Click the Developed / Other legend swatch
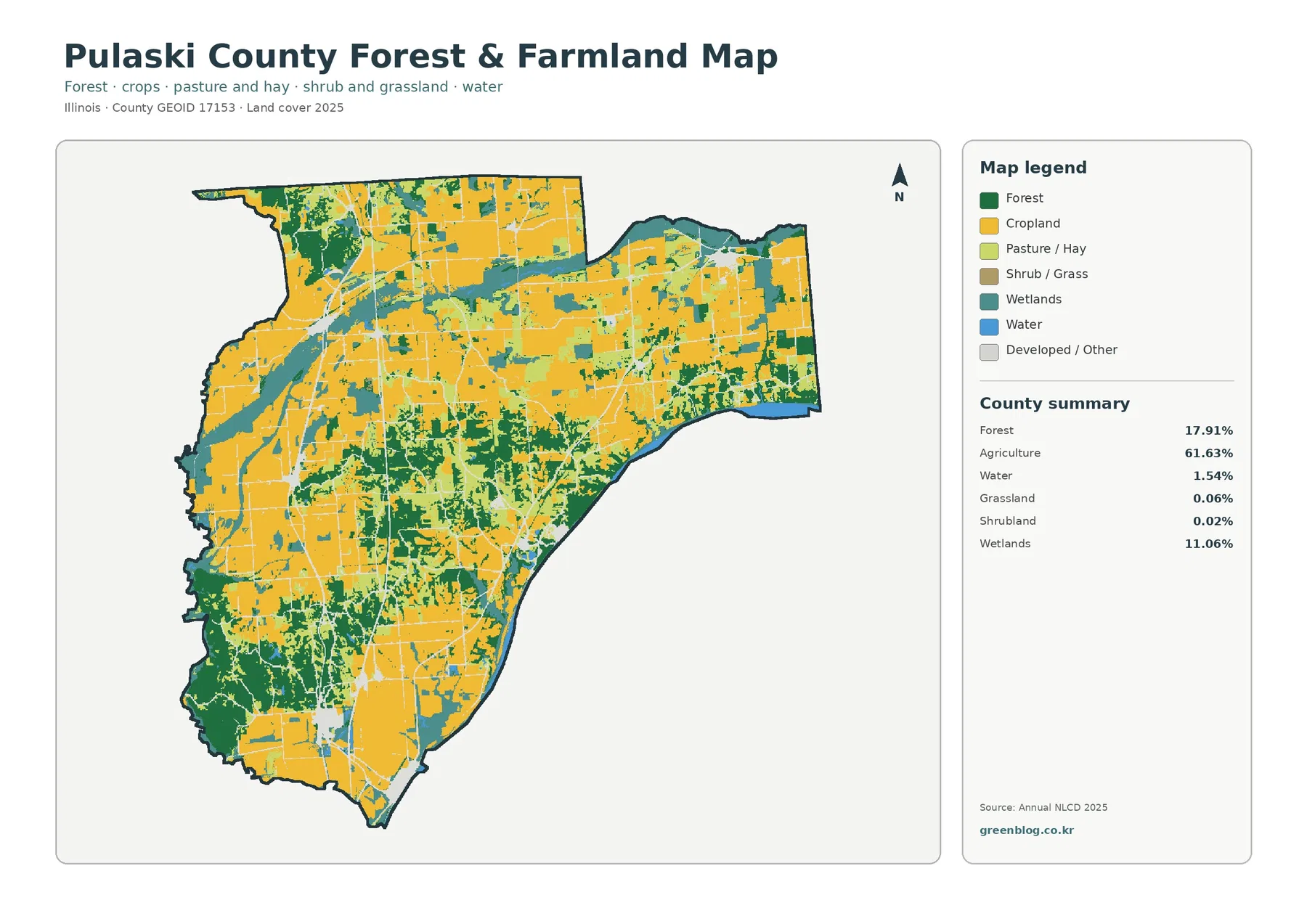The height and width of the screenshot is (924, 1307). click(989, 352)
